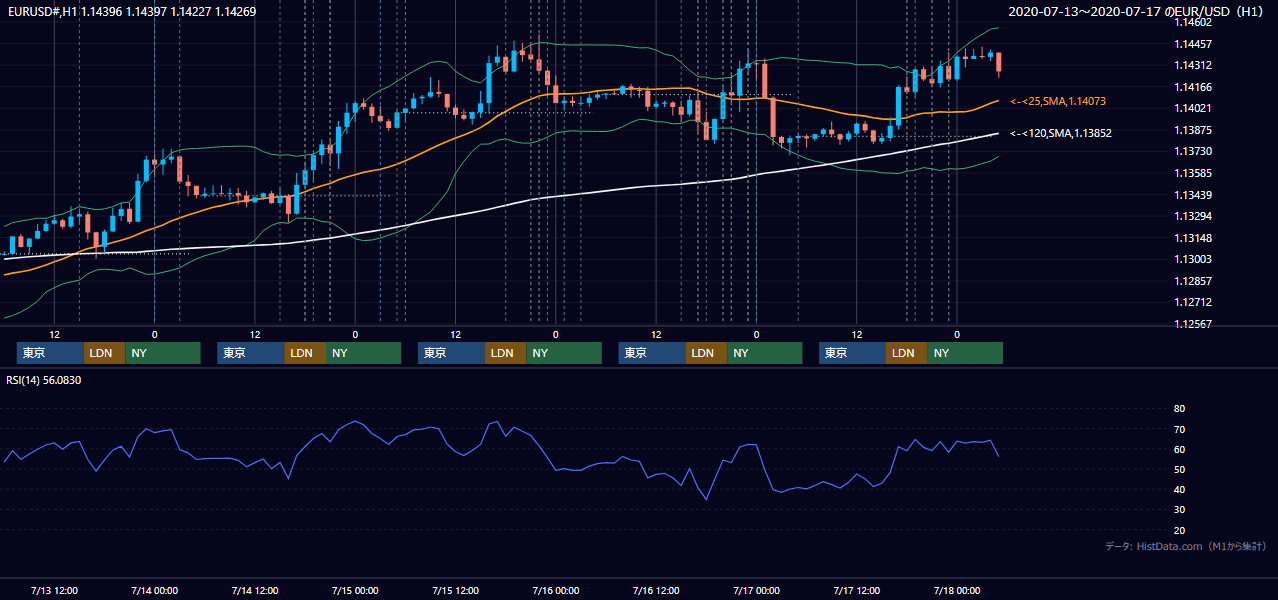
Task: Click price axis value 1.13003
Action: (x=1192, y=259)
